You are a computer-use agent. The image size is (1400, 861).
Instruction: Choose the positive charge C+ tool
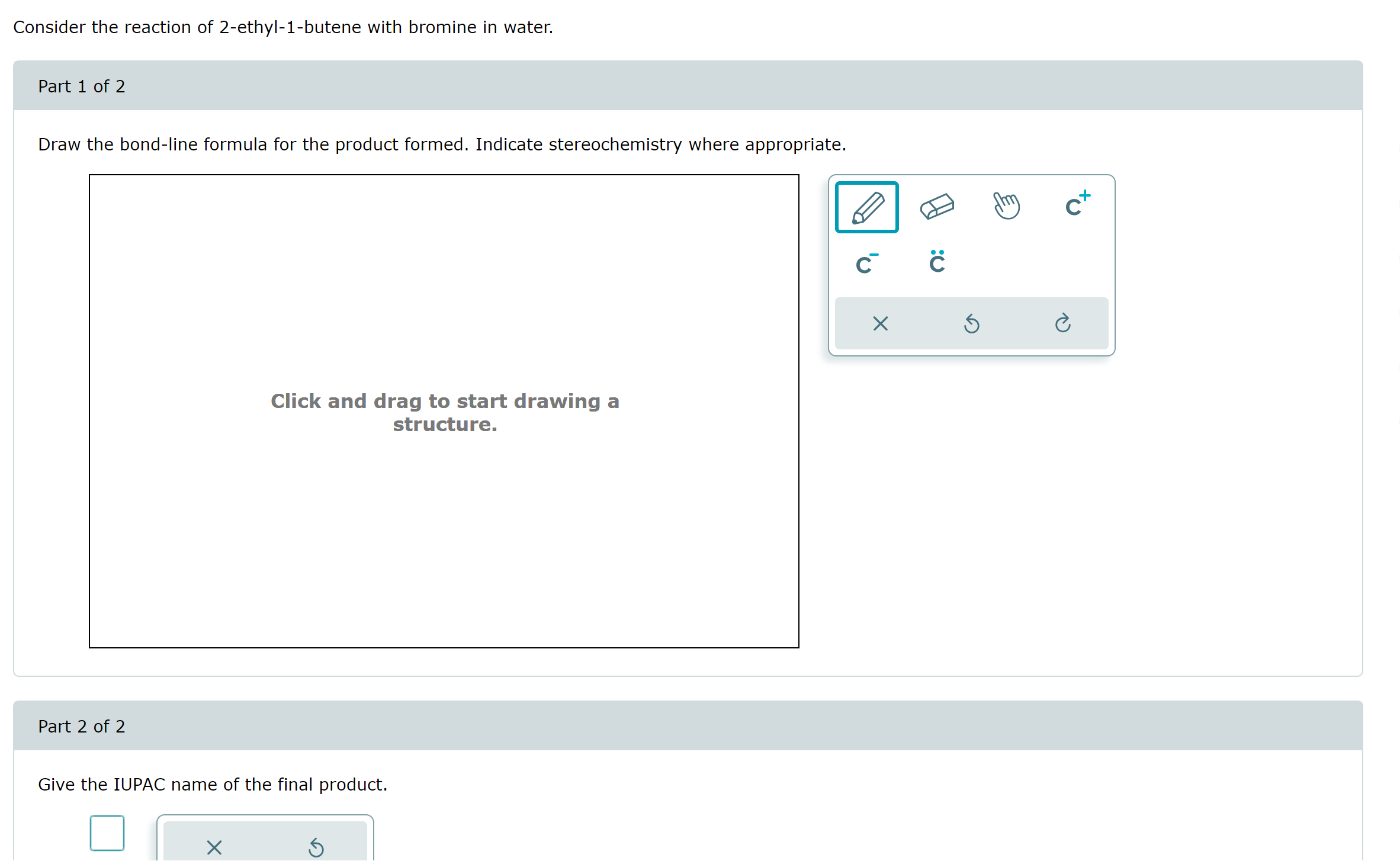point(1077,205)
